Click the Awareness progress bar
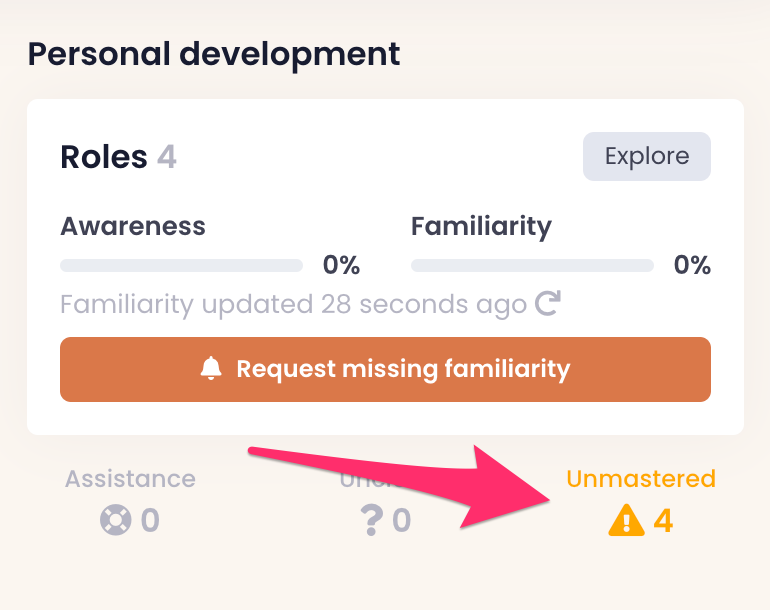 181,266
